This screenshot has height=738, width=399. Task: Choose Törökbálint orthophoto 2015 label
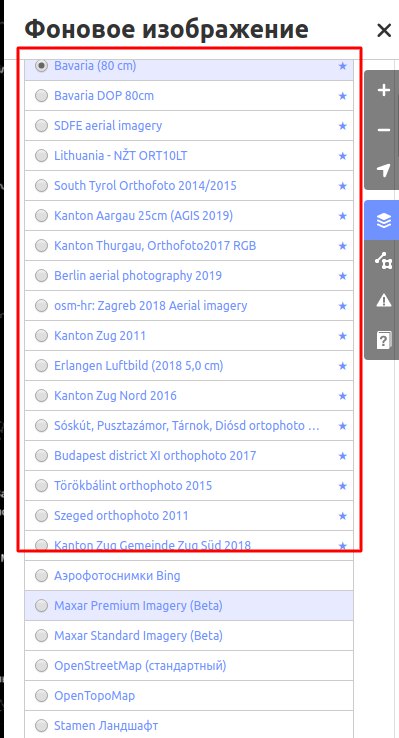coord(133,486)
